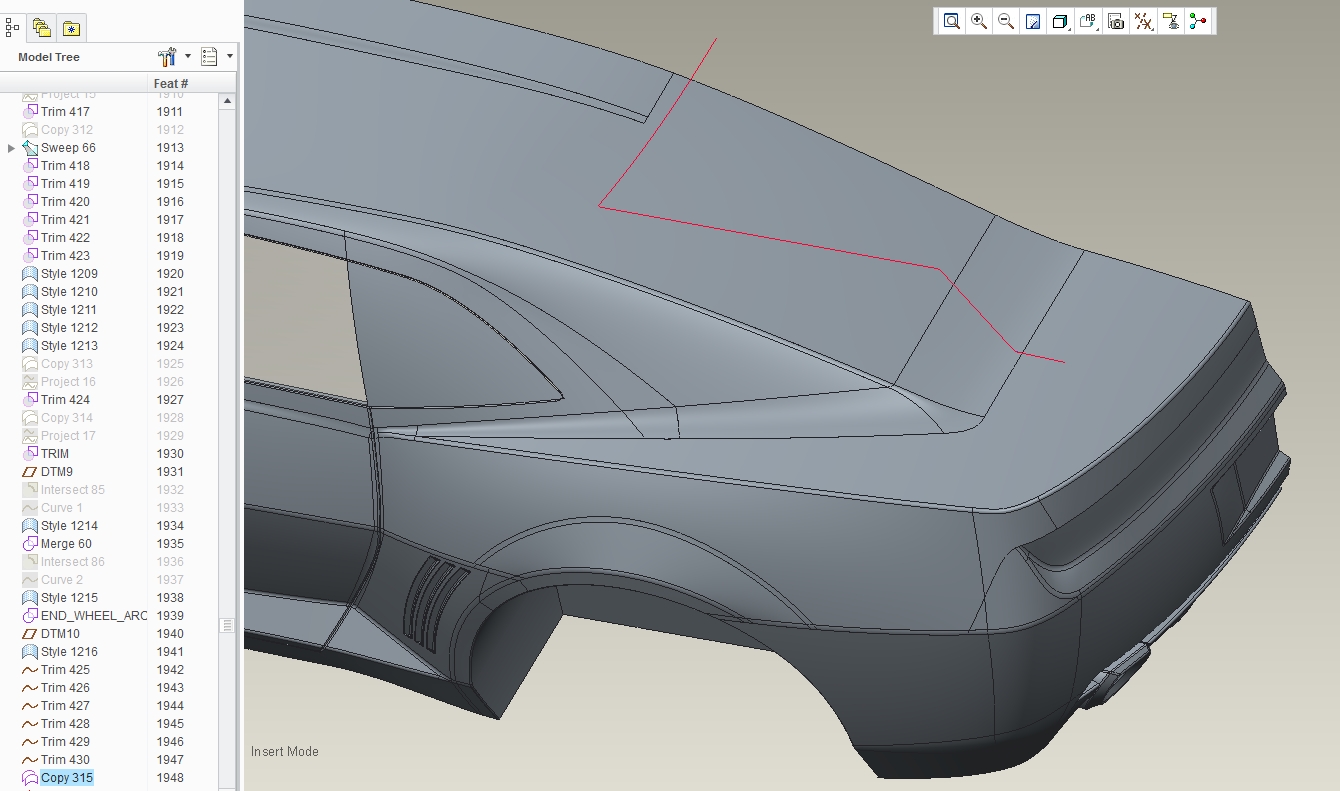Switch to the Folder Browser tab
The image size is (1340, 791).
(x=41, y=27)
